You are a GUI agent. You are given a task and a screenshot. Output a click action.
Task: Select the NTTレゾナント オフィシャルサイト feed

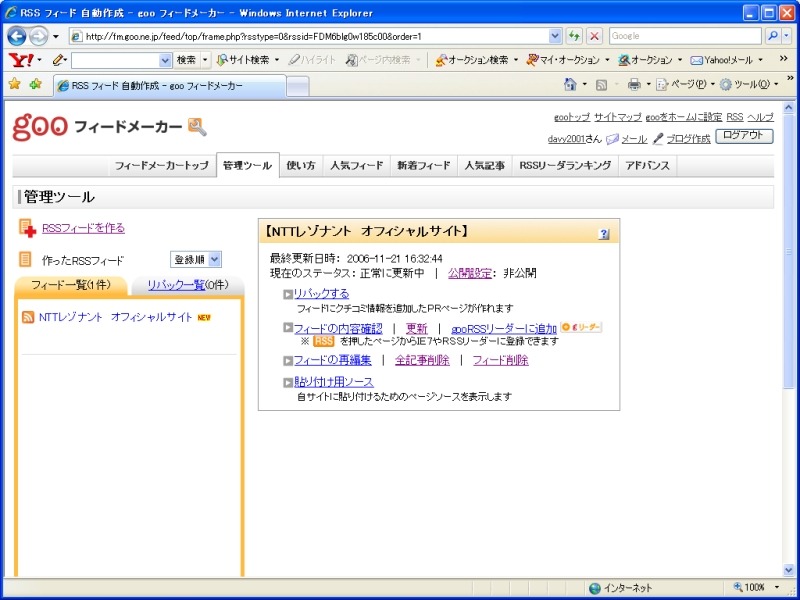click(116, 317)
